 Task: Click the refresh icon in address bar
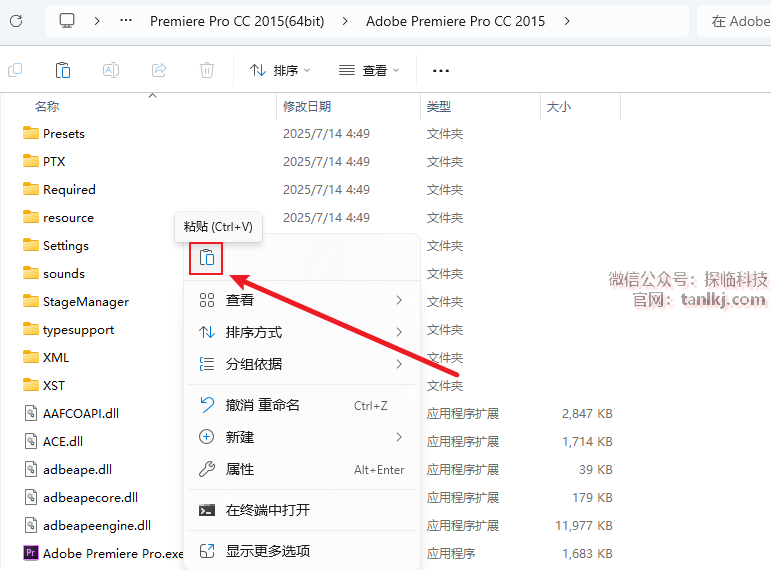click(16, 21)
